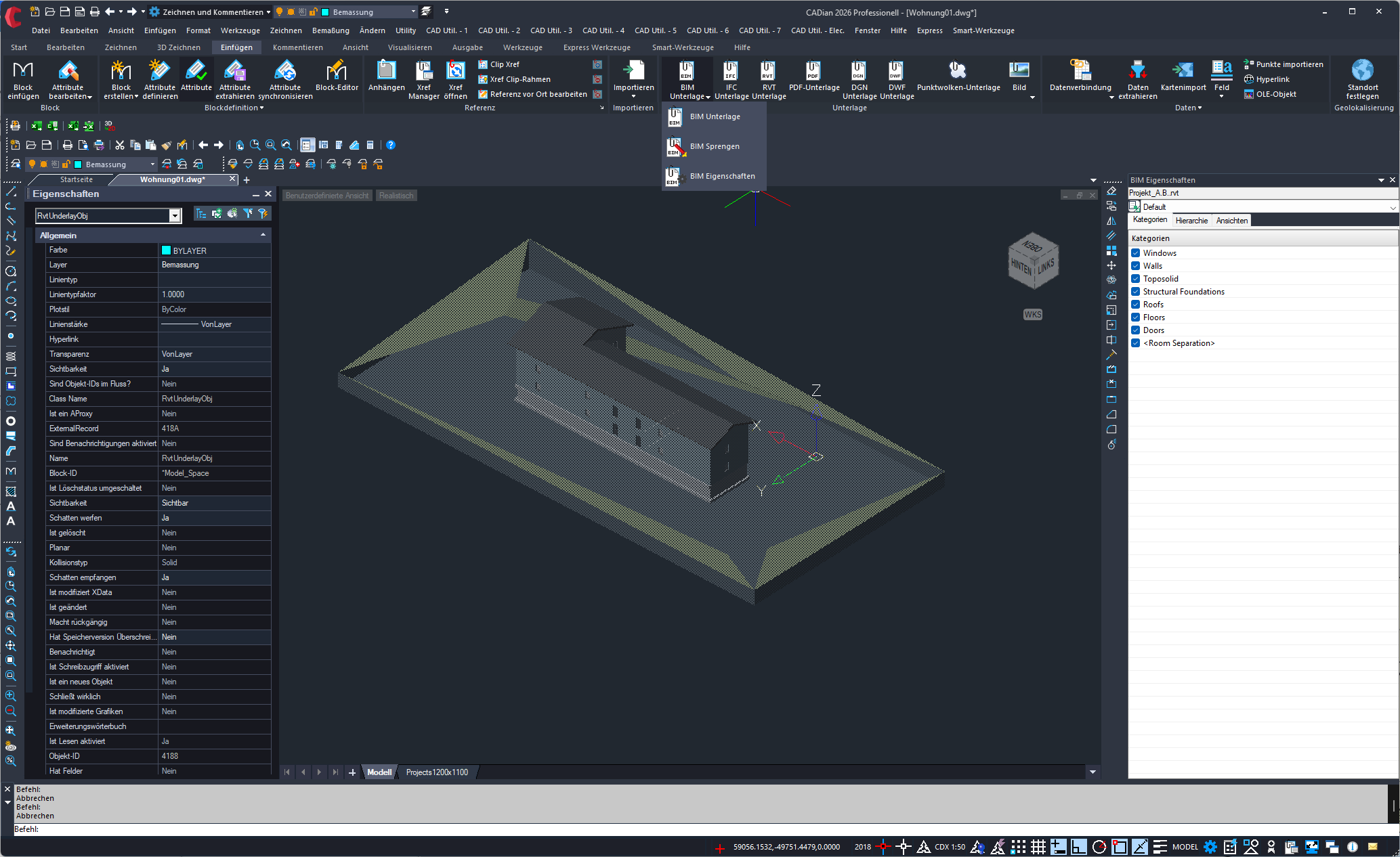
Task: Collapse the Allgemein properties section
Action: coord(263,235)
